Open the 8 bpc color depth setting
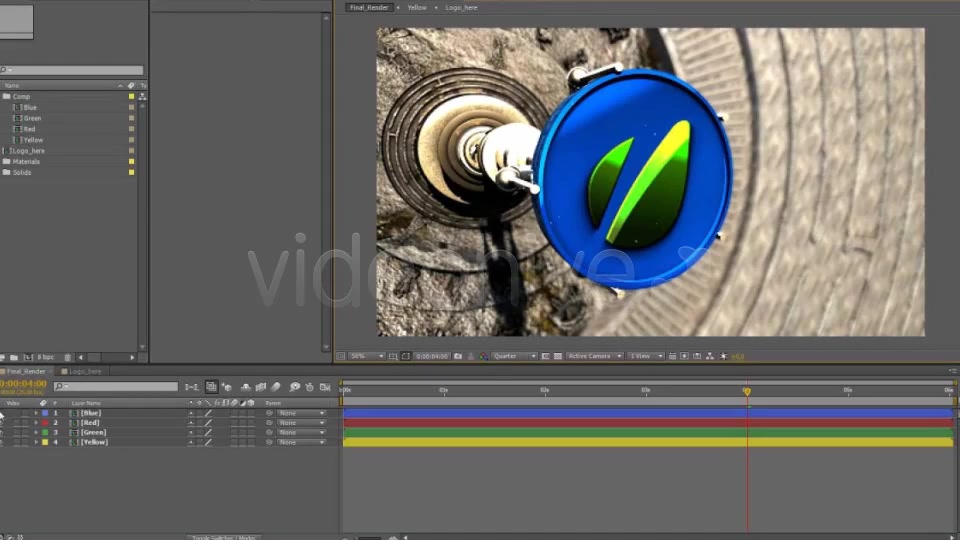This screenshot has width=960, height=540. (46, 357)
